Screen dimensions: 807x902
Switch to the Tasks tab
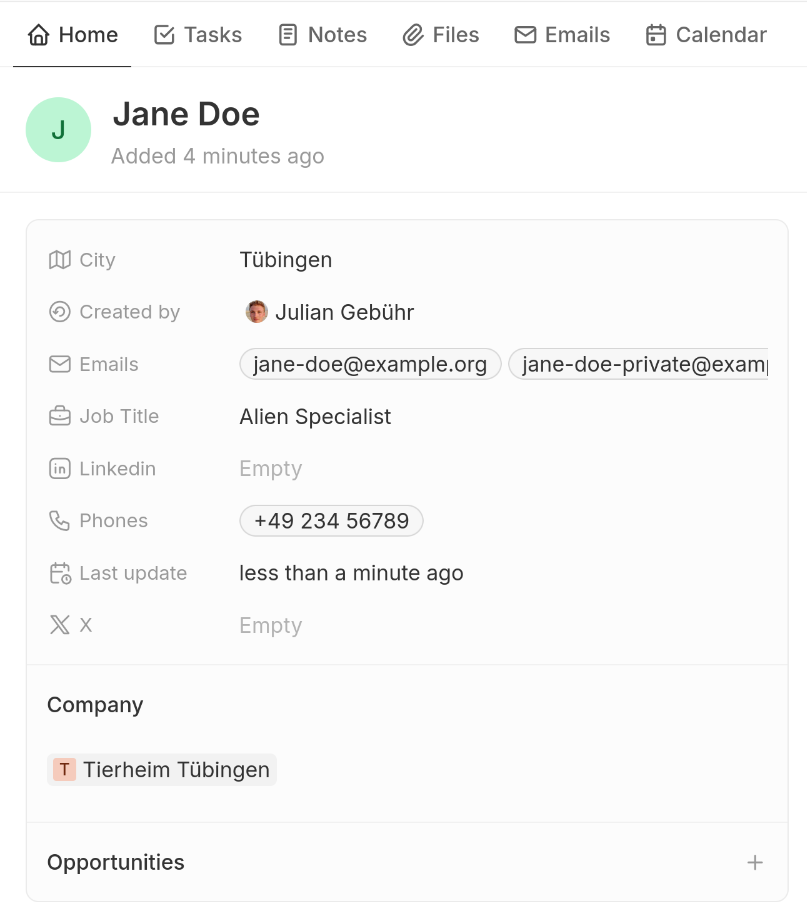tap(198, 35)
